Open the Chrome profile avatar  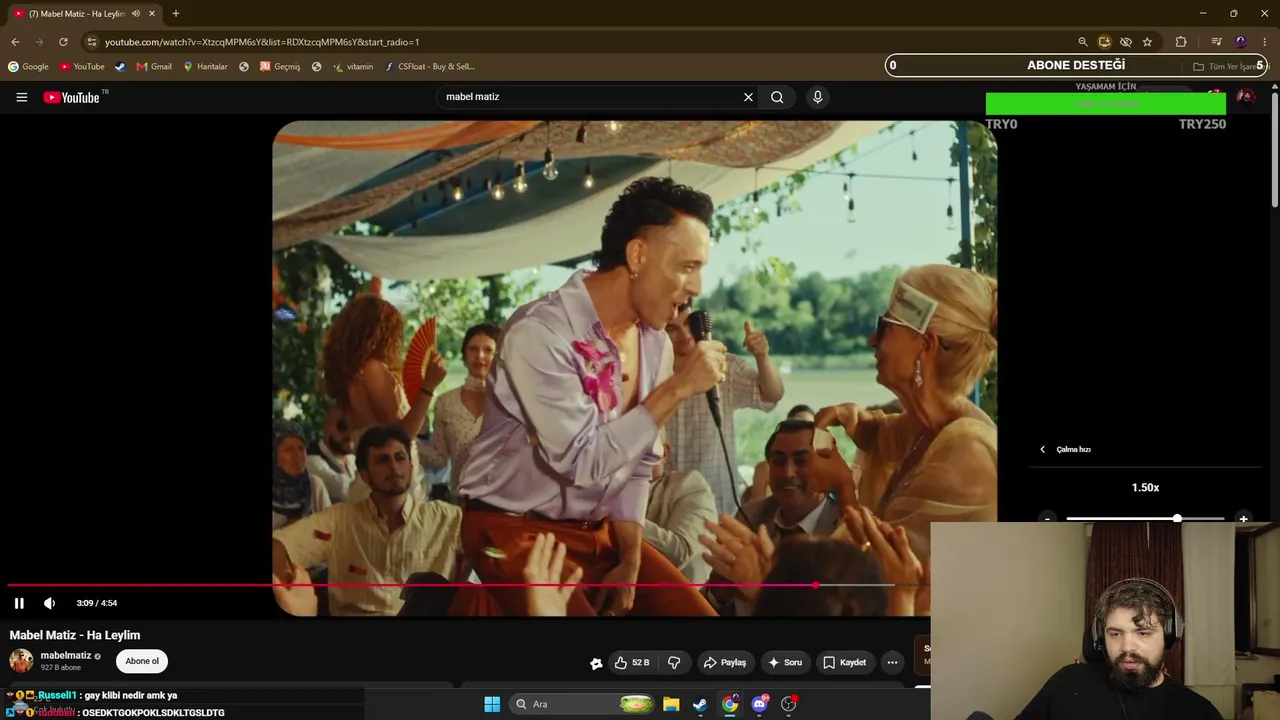(x=1241, y=42)
